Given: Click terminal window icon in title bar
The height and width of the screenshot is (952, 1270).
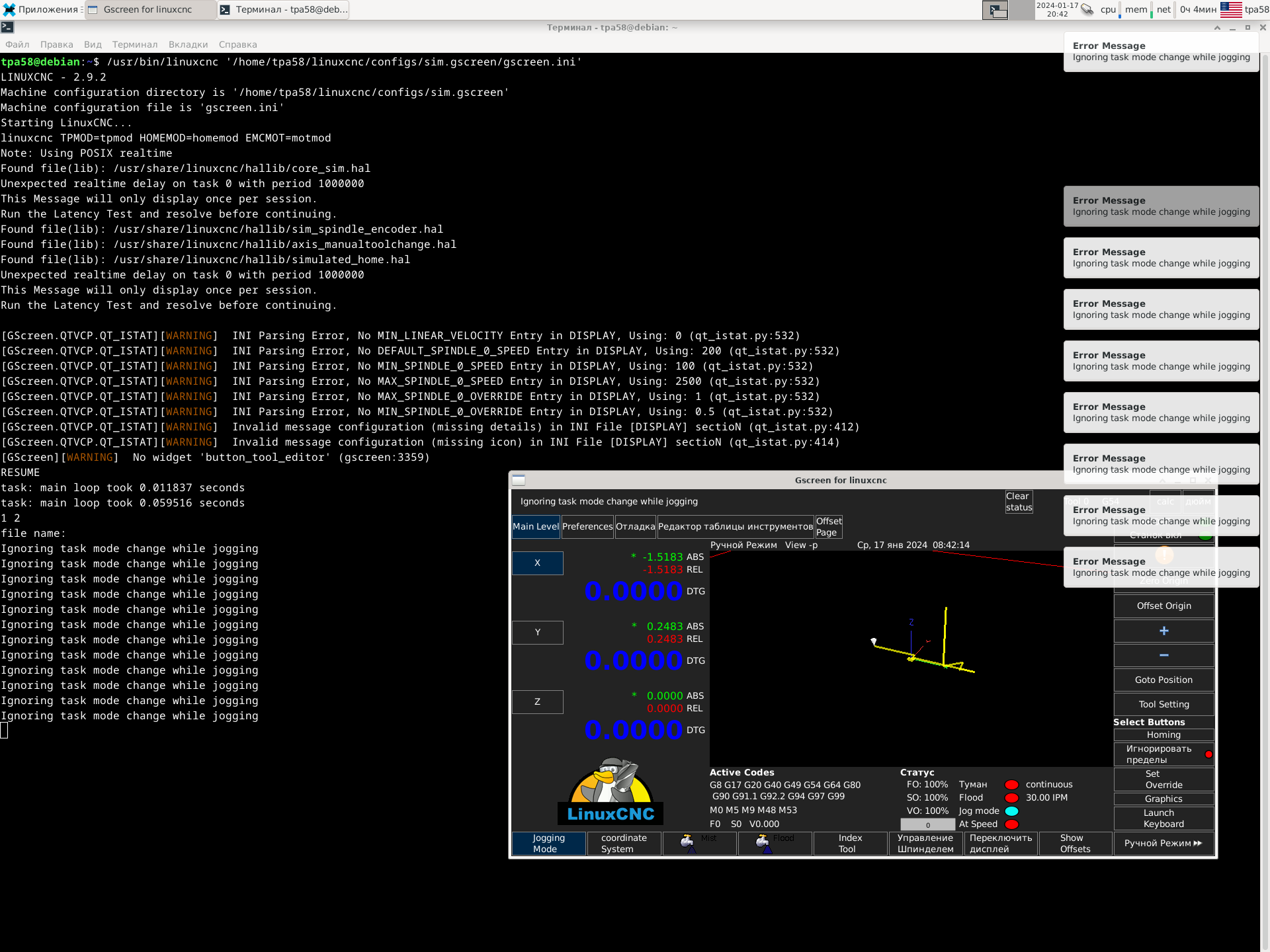Looking at the screenshot, I should 7,27.
